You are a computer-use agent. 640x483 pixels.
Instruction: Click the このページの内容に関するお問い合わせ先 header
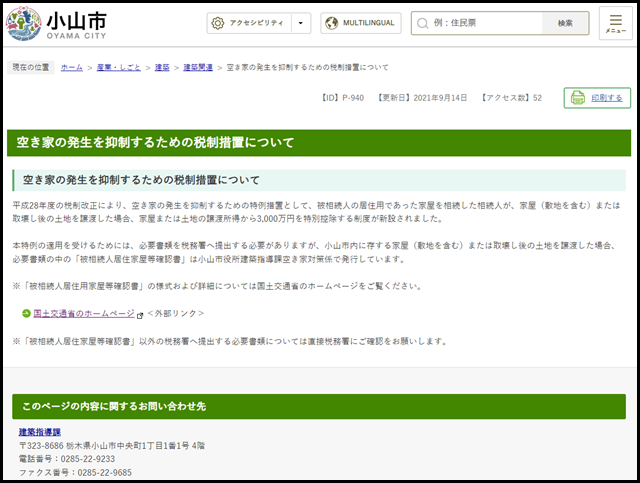[x=319, y=406]
